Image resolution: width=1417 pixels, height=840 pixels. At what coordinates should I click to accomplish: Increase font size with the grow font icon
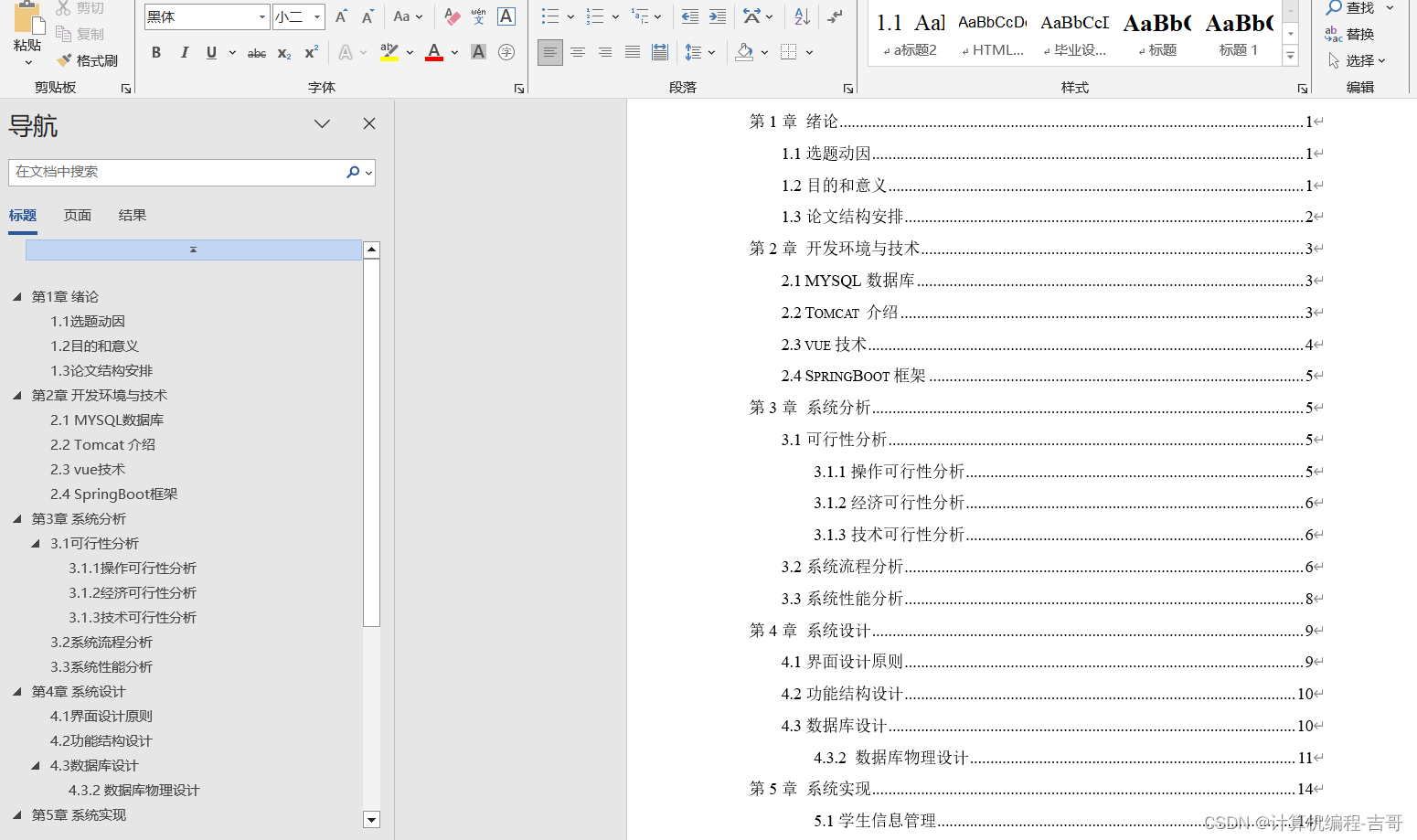[x=341, y=16]
